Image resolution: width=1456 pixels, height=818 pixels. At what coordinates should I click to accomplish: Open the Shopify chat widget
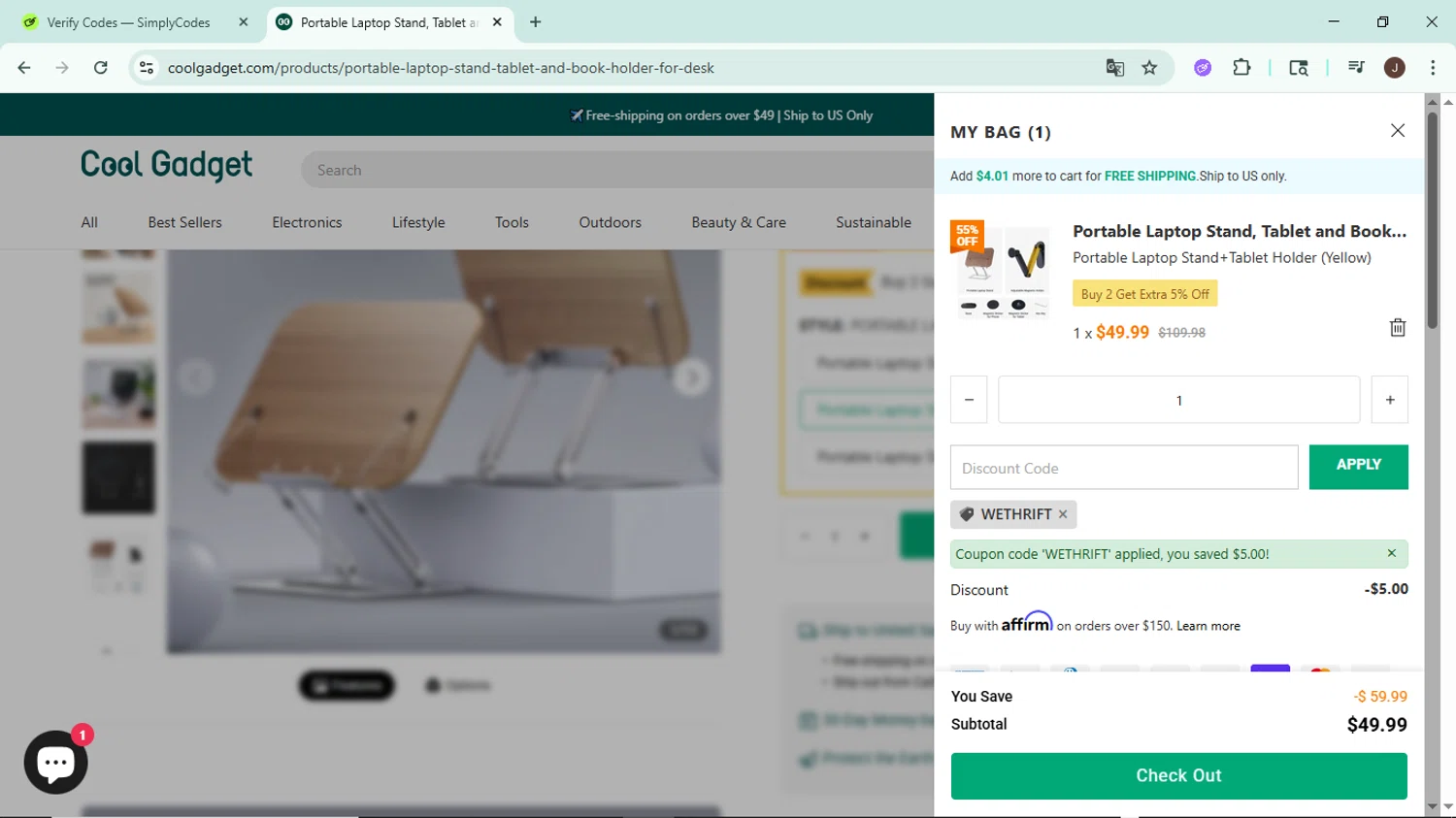click(x=55, y=762)
